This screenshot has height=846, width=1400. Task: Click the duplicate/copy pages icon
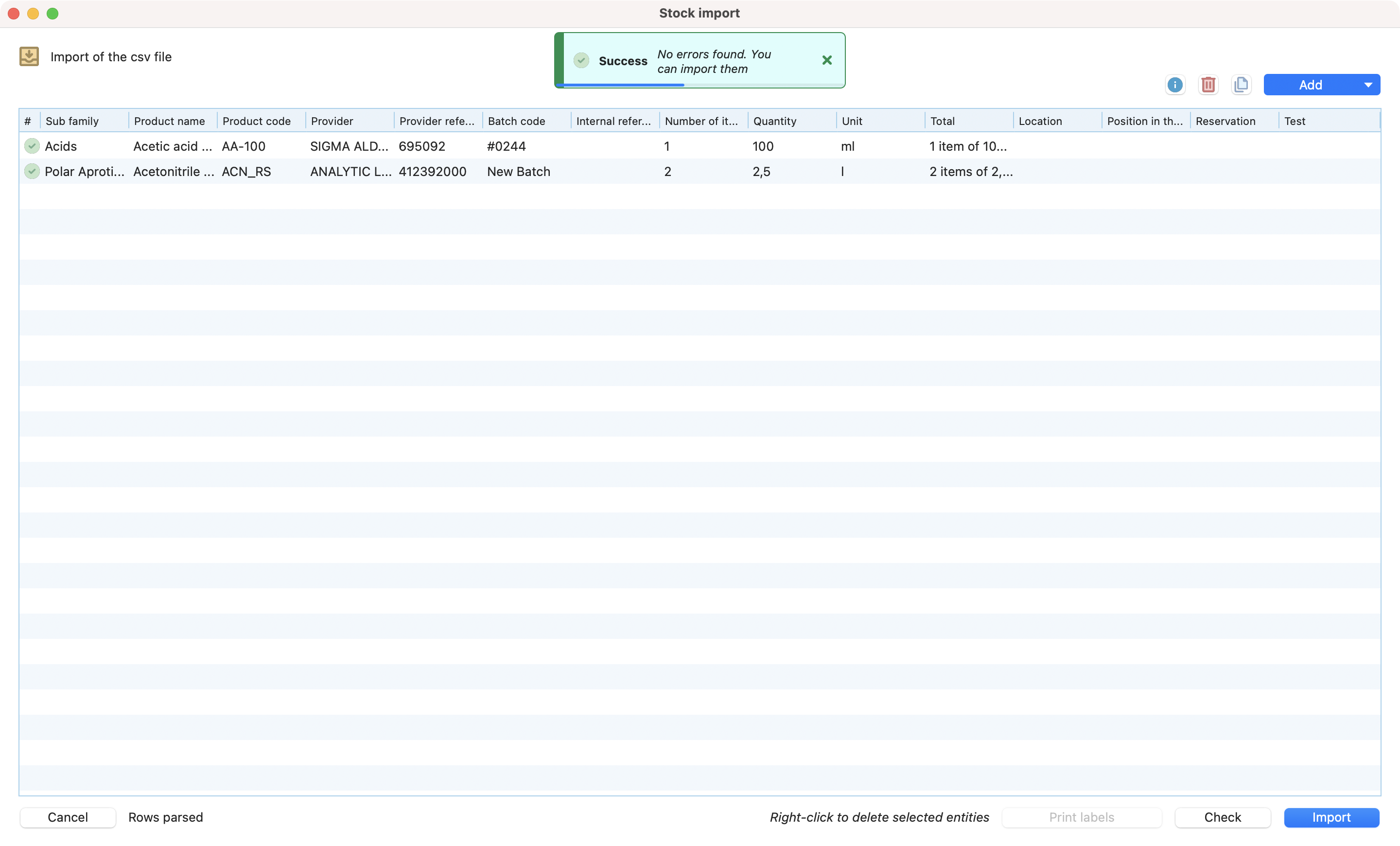(x=1241, y=85)
